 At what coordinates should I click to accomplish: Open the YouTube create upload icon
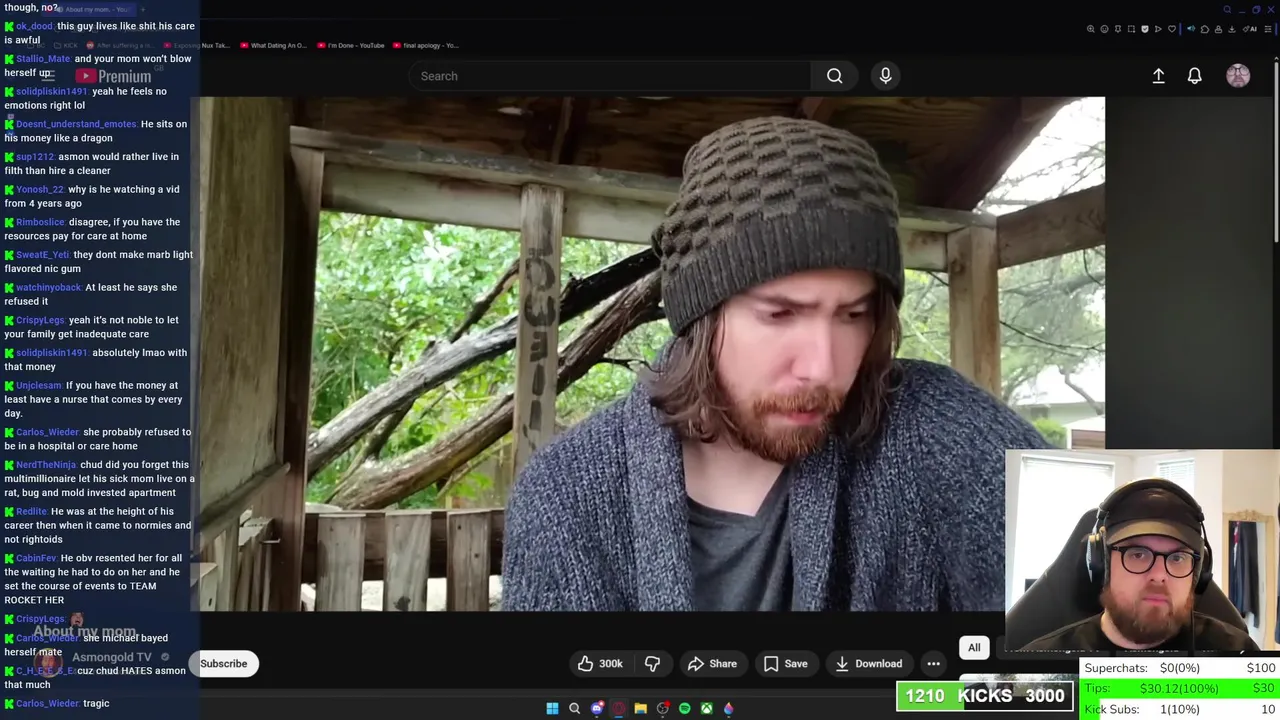coord(1158,76)
